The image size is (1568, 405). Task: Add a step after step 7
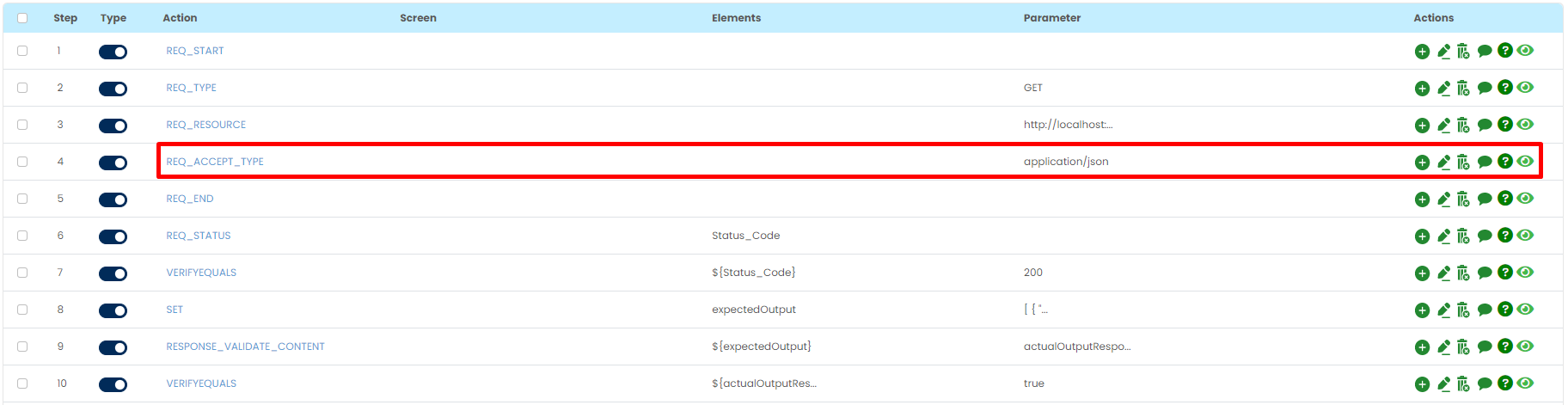[x=1422, y=273]
